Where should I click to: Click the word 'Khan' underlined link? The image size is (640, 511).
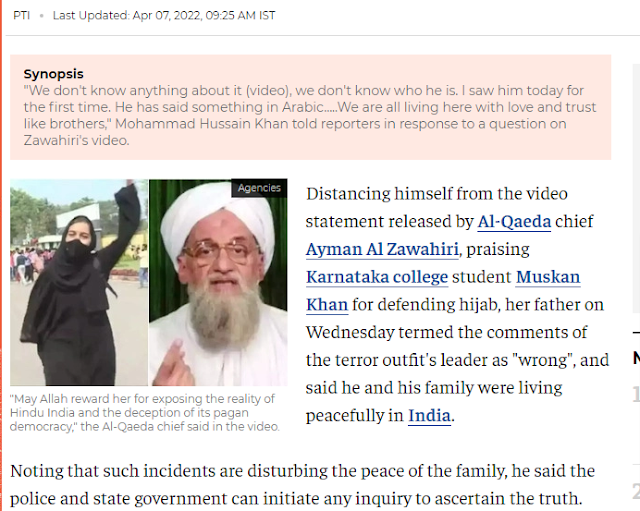(327, 304)
